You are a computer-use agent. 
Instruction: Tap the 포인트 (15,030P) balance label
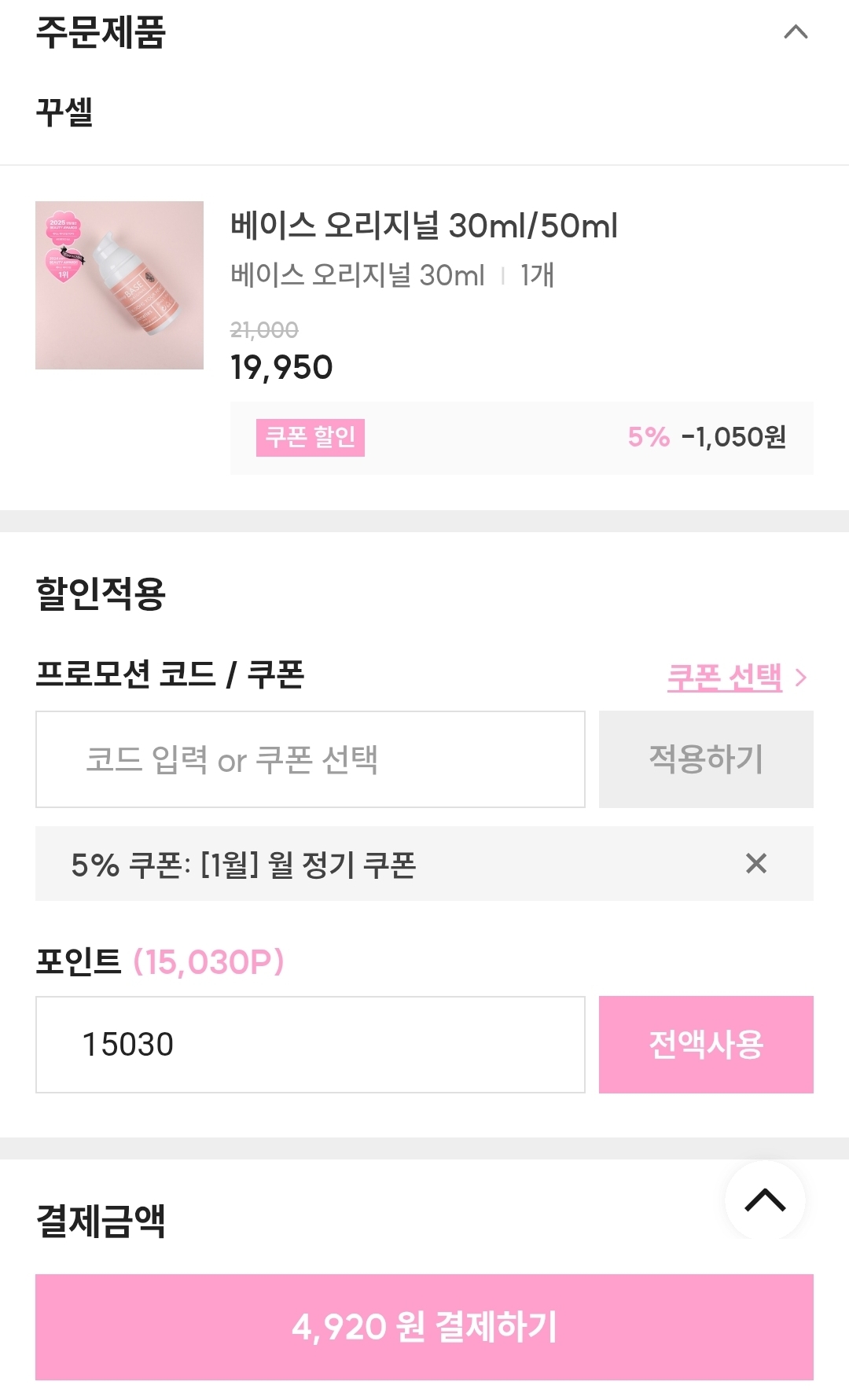coord(160,961)
